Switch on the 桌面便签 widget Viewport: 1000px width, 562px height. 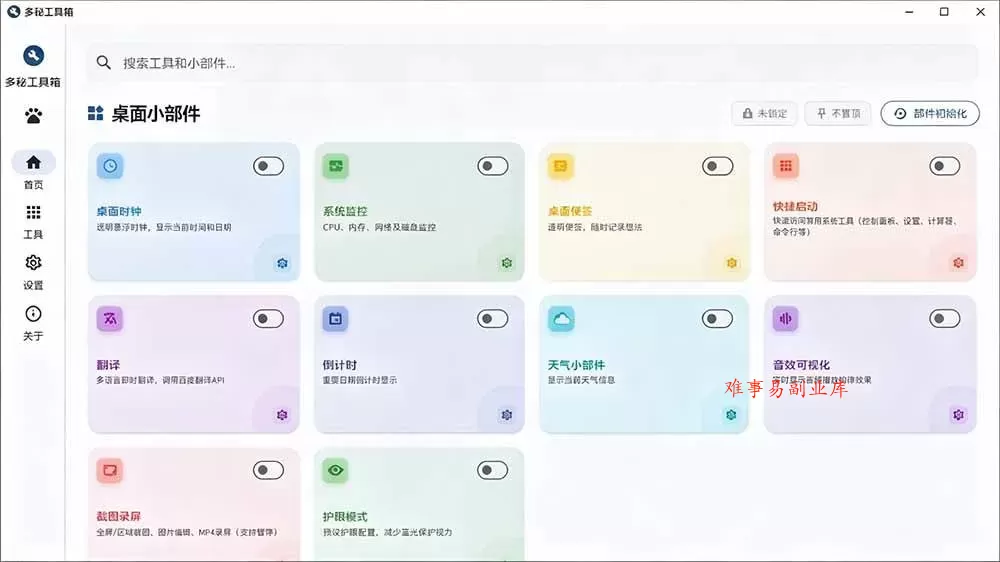[717, 166]
